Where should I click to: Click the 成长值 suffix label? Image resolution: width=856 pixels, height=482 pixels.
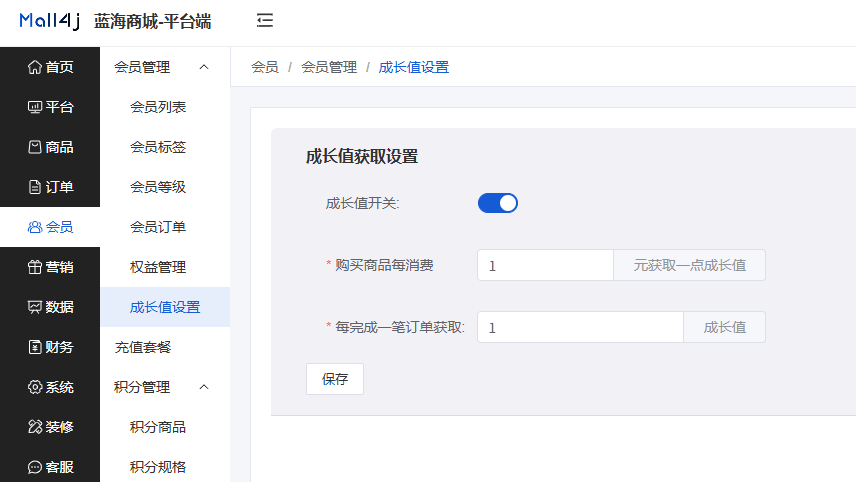[724, 327]
